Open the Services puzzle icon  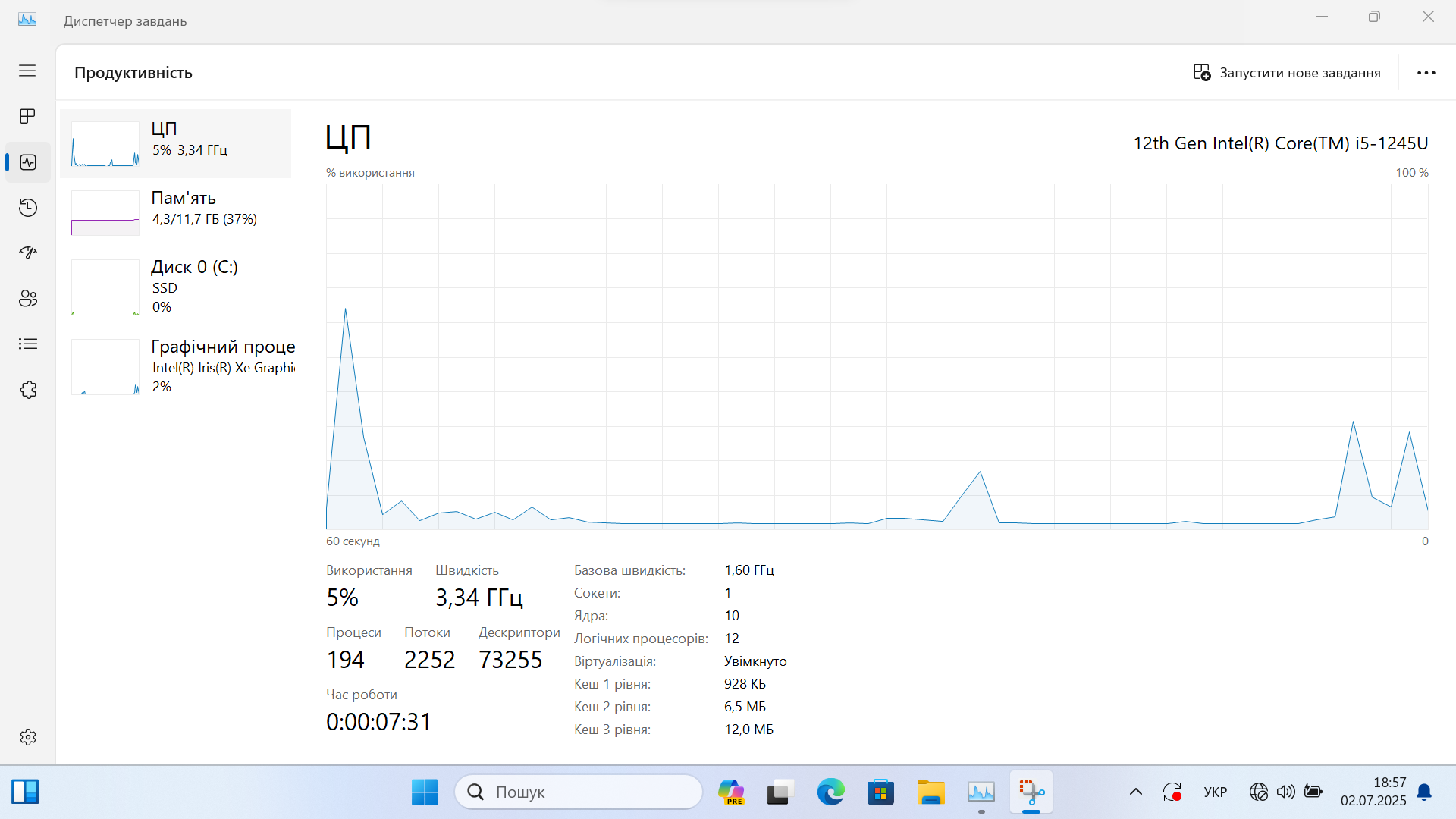point(28,390)
